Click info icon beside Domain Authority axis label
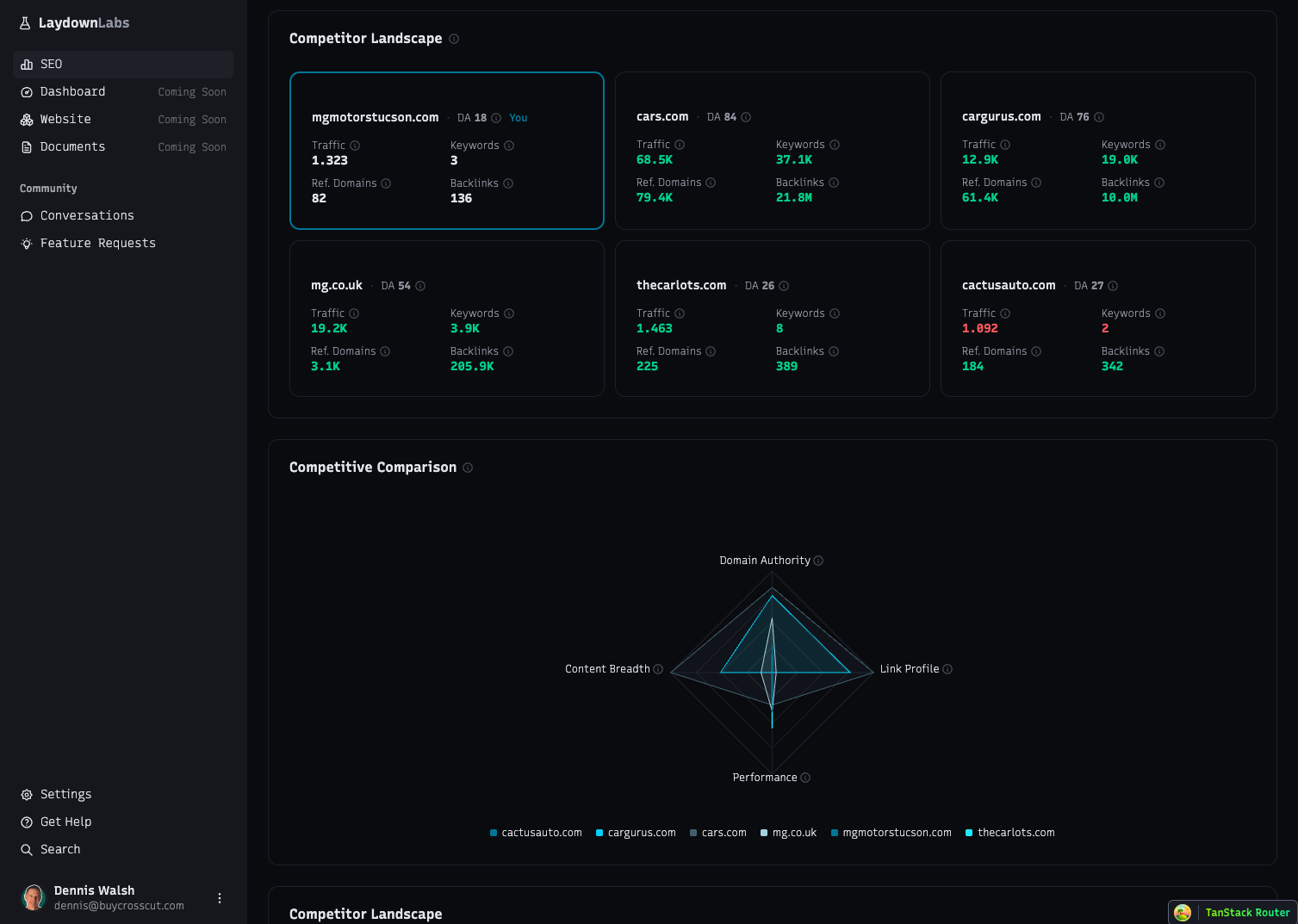The width and height of the screenshot is (1298, 924). 818,561
